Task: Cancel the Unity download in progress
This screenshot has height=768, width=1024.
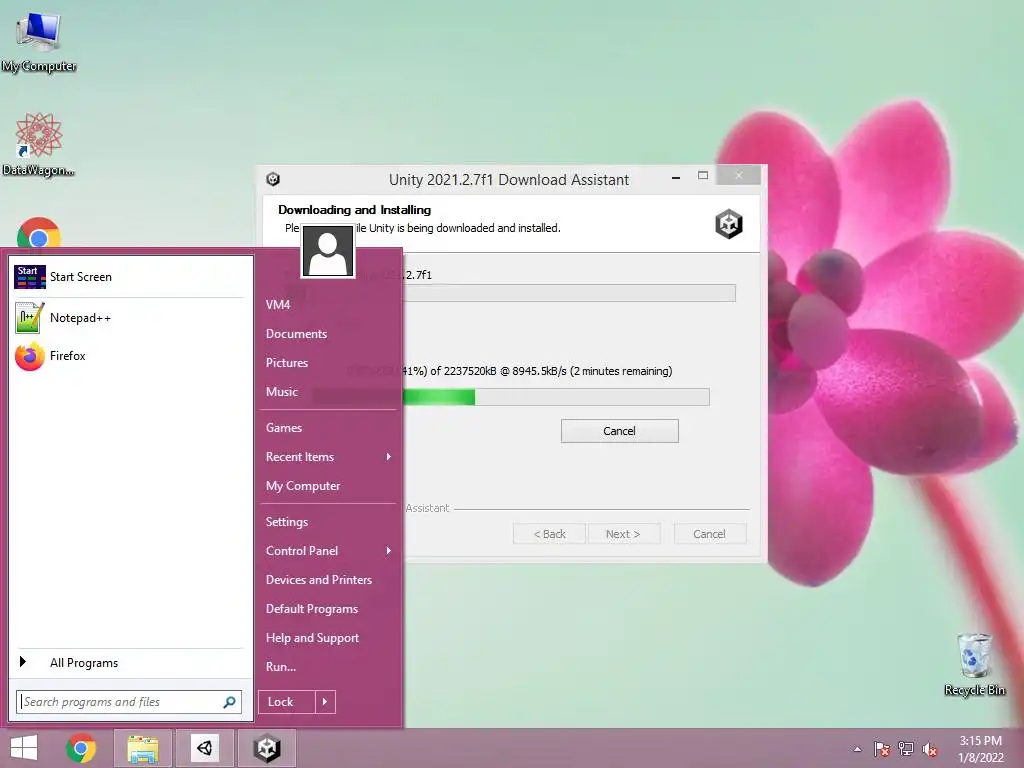Action: click(619, 431)
